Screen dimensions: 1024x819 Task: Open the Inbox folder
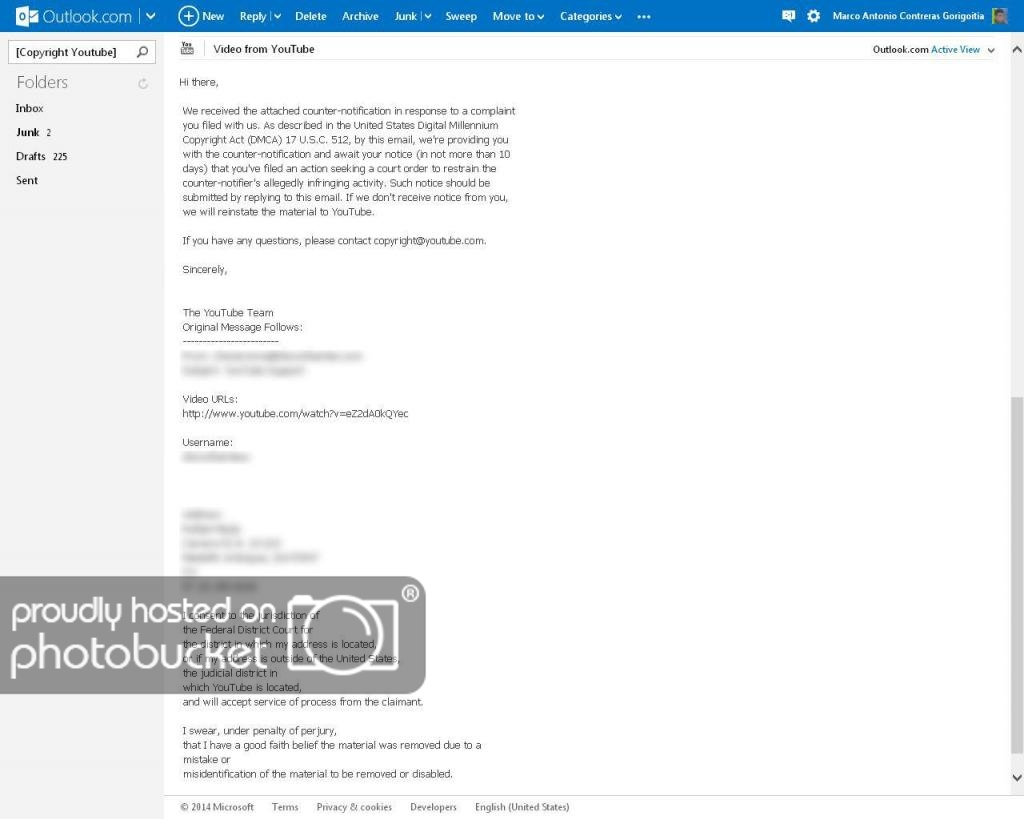[29, 108]
